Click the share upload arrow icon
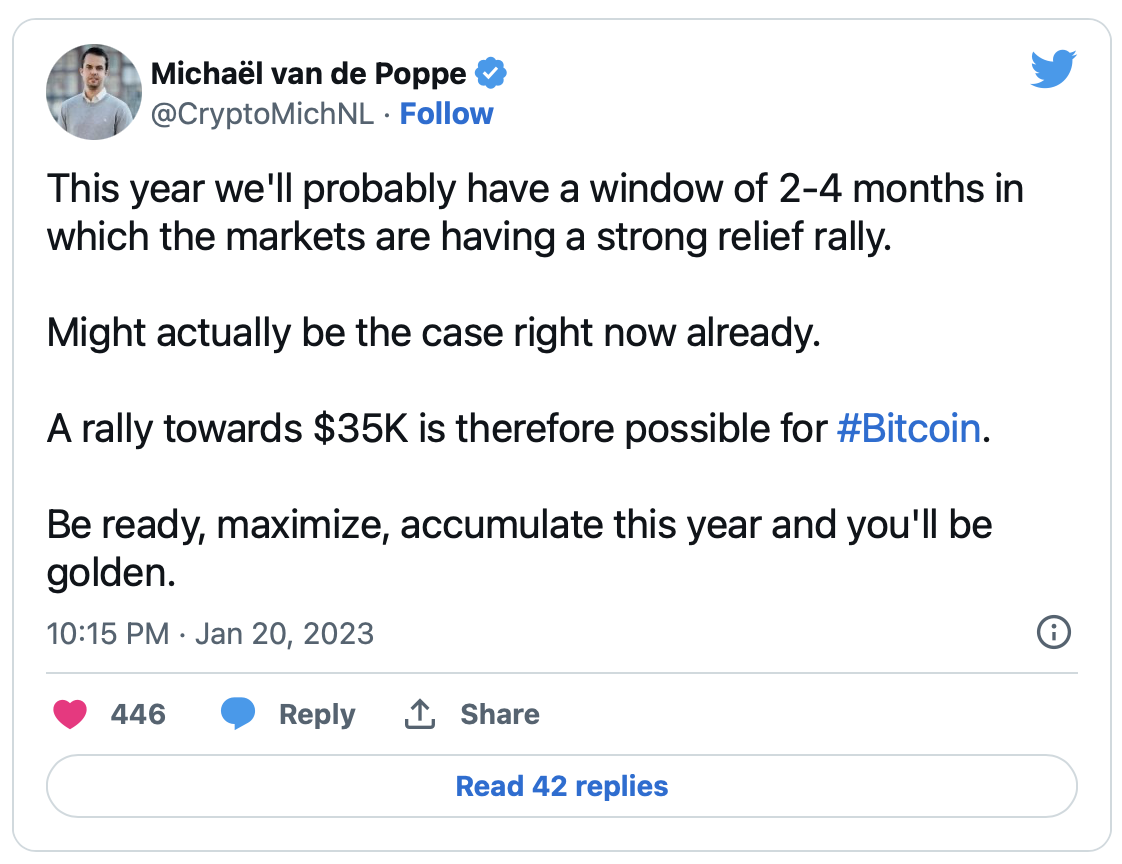Viewport: 1122px width, 864px height. click(420, 714)
